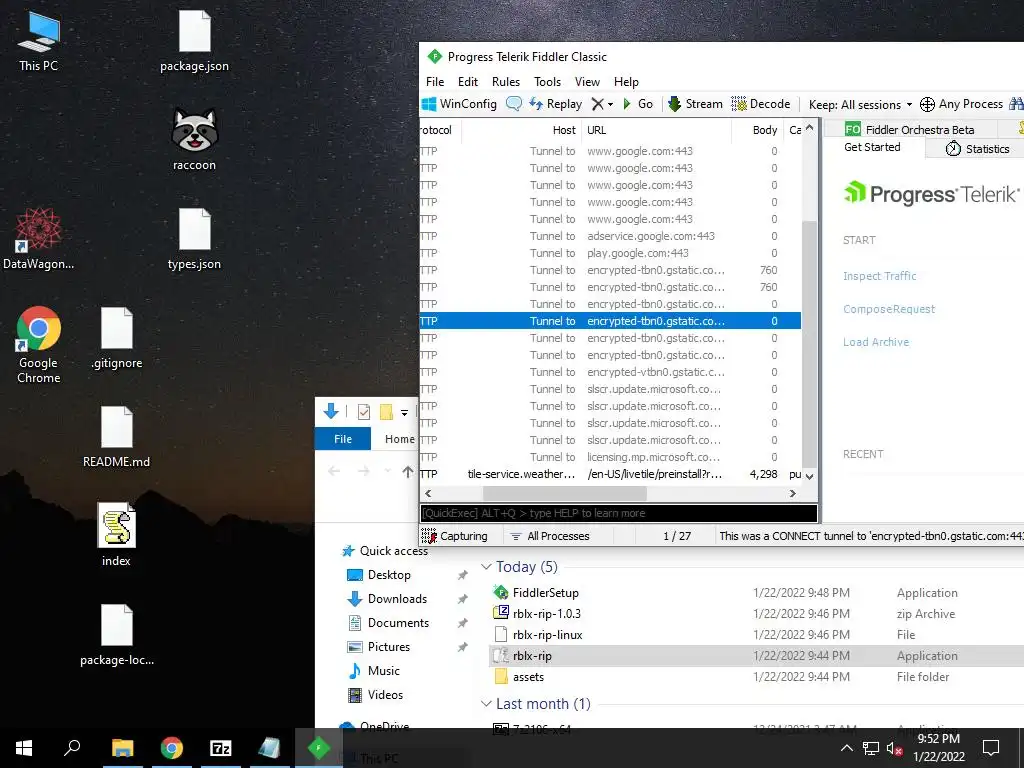This screenshot has width=1024, height=768.
Task: Click the All Processes filter in status bar
Action: pyautogui.click(x=550, y=536)
